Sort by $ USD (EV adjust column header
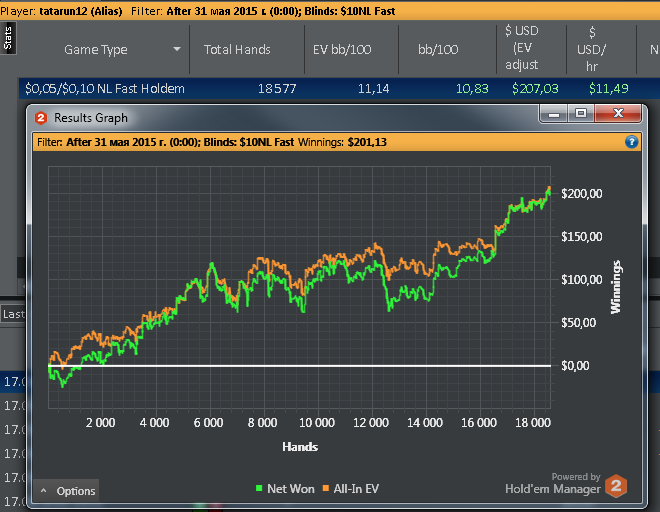Viewport: 660px width, 512px height. pyautogui.click(x=522, y=48)
